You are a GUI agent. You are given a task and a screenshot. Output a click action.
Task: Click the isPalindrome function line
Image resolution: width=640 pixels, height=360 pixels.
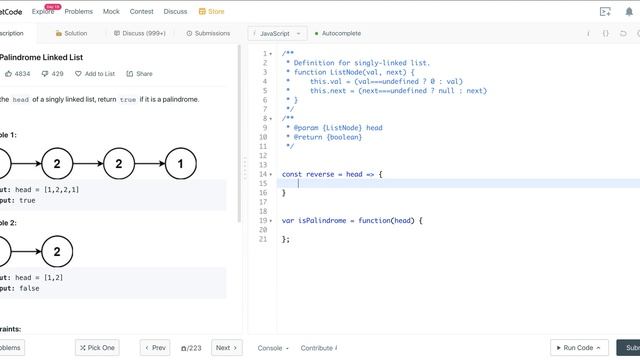[x=352, y=220]
